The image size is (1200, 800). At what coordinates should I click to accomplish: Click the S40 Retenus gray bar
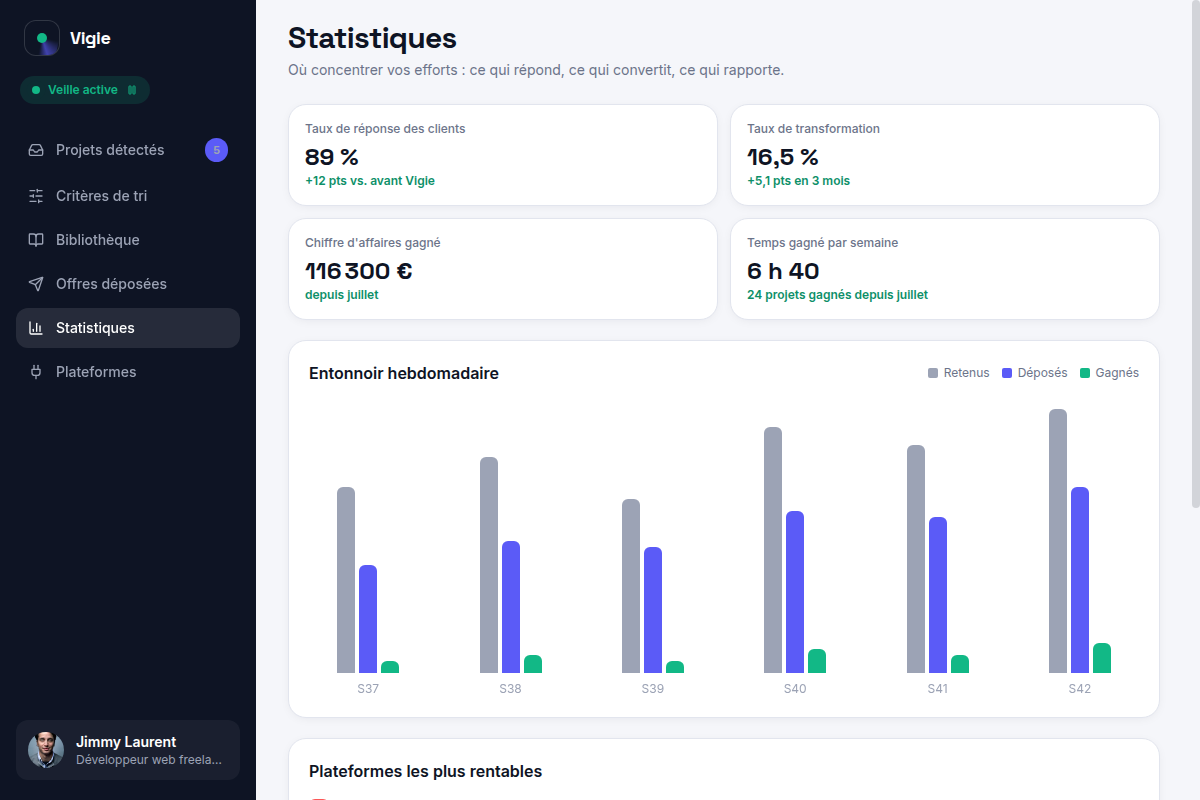773,550
